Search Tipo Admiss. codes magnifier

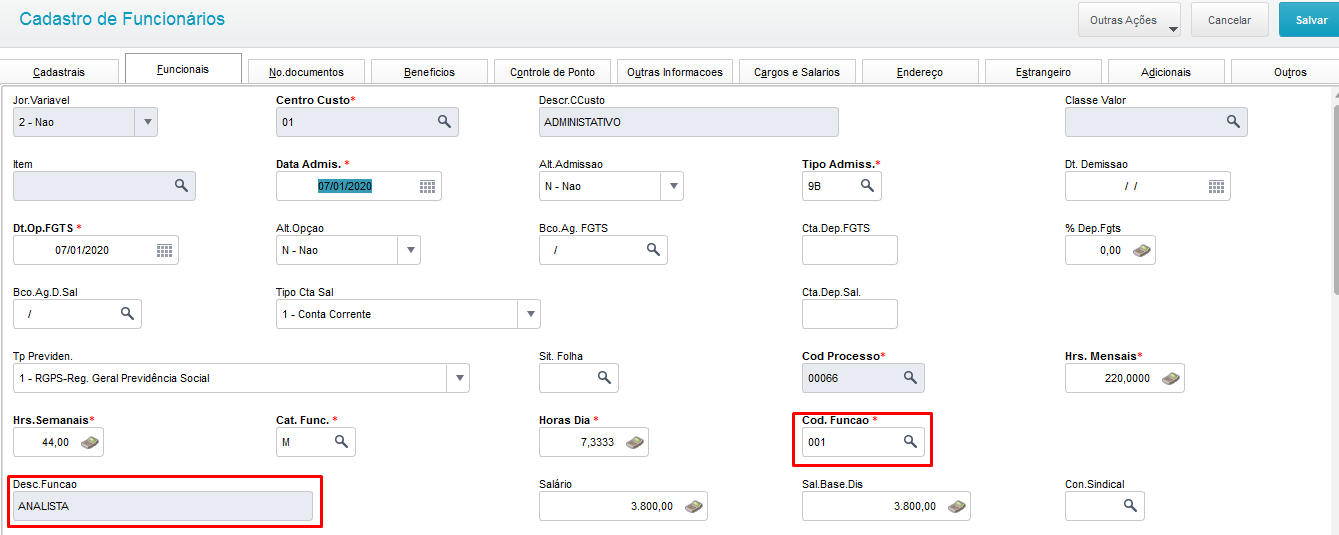pyautogui.click(x=867, y=186)
